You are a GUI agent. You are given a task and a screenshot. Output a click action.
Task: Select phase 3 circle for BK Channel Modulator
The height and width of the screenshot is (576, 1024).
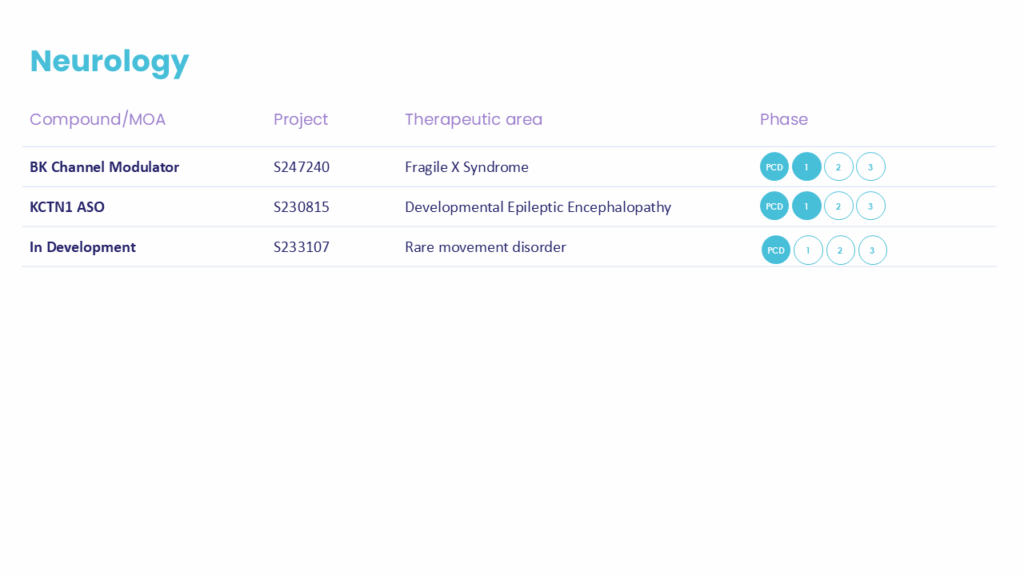(870, 167)
